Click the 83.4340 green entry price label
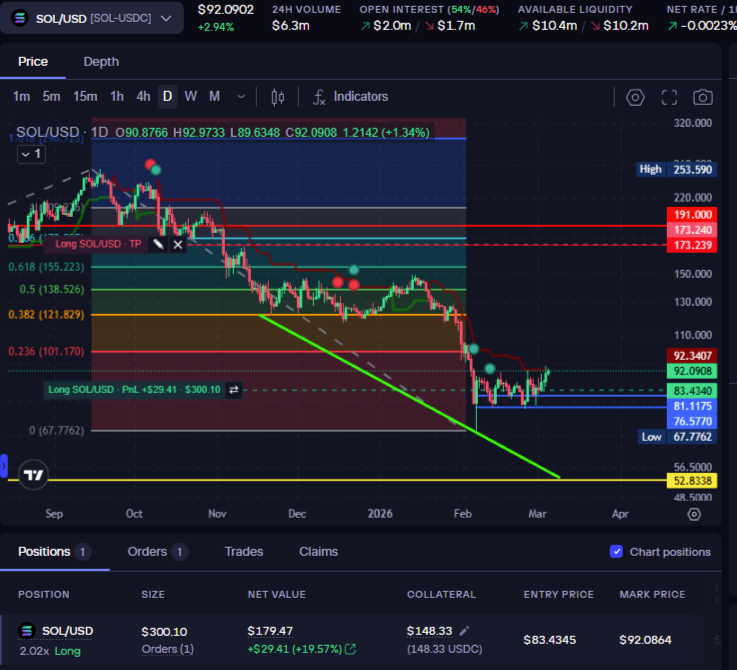The height and width of the screenshot is (670, 737). (692, 391)
